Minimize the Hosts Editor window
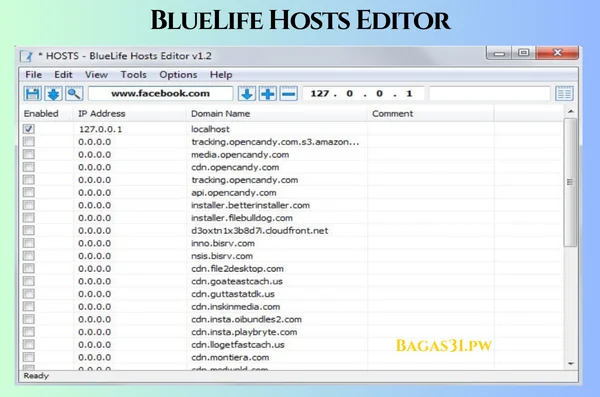The width and height of the screenshot is (600, 397). click(x=499, y=53)
